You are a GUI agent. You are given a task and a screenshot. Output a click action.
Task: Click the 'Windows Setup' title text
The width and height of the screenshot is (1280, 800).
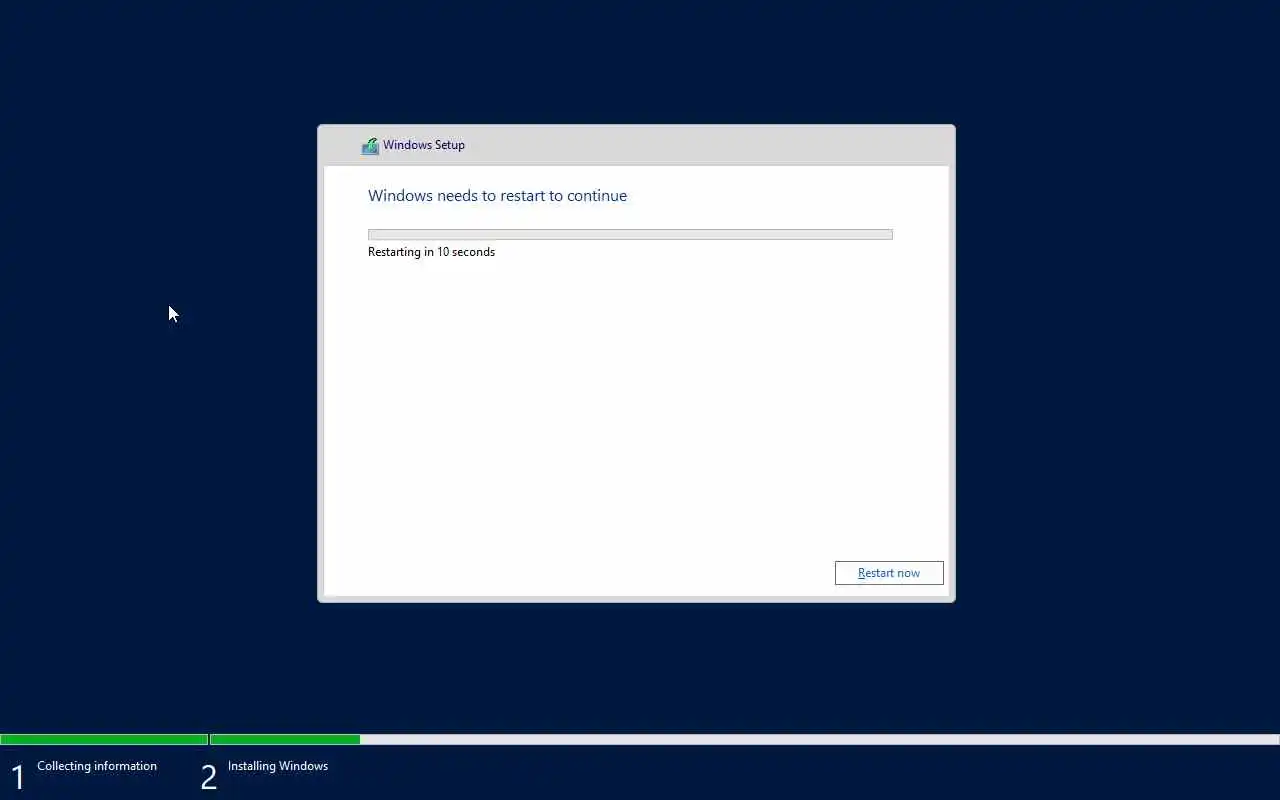(x=424, y=145)
